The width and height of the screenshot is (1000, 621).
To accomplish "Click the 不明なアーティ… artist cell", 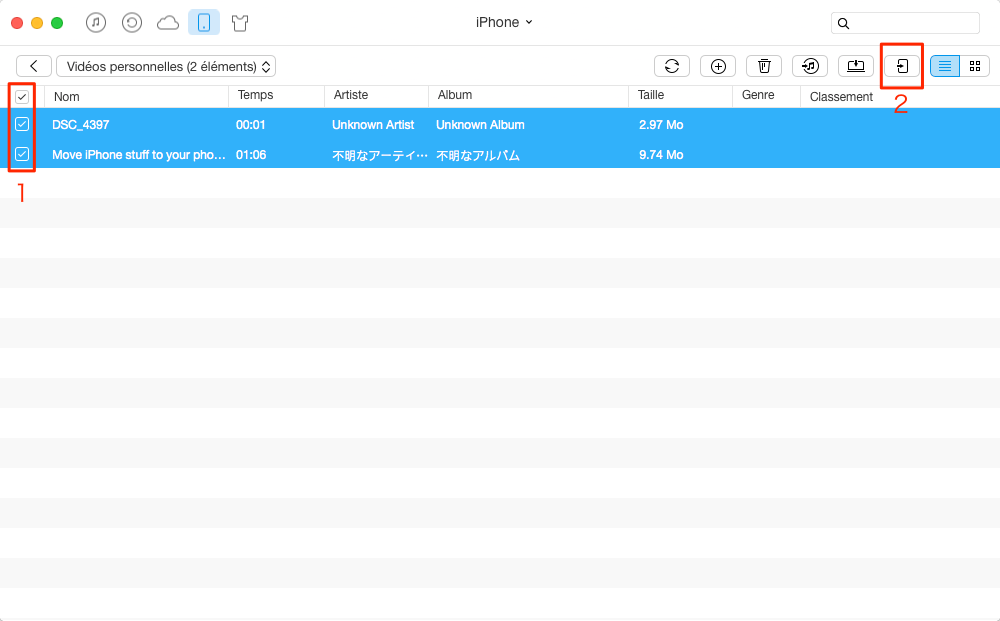I will click(379, 156).
